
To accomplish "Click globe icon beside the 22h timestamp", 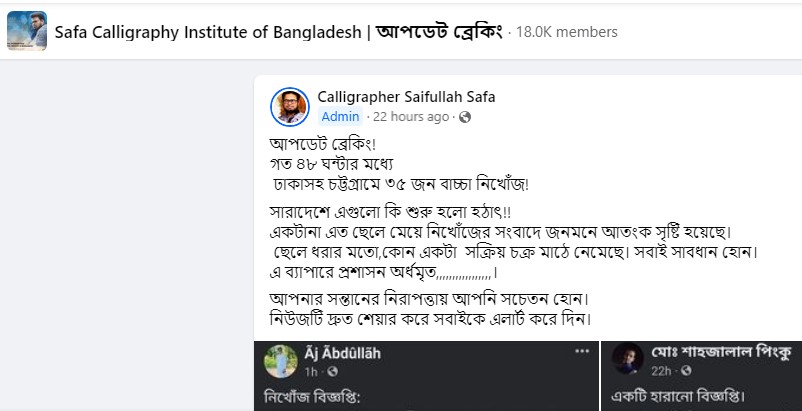I will (x=682, y=371).
